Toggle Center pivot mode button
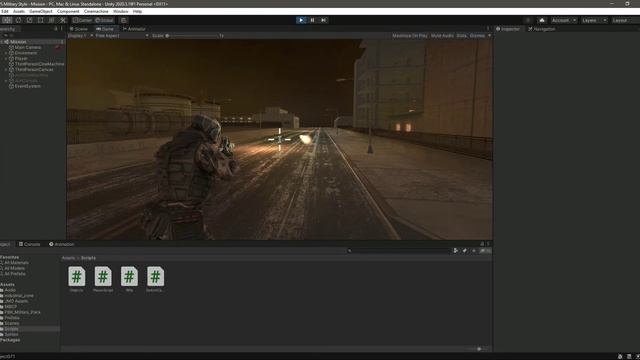The width and height of the screenshot is (640, 360). click(x=83, y=20)
